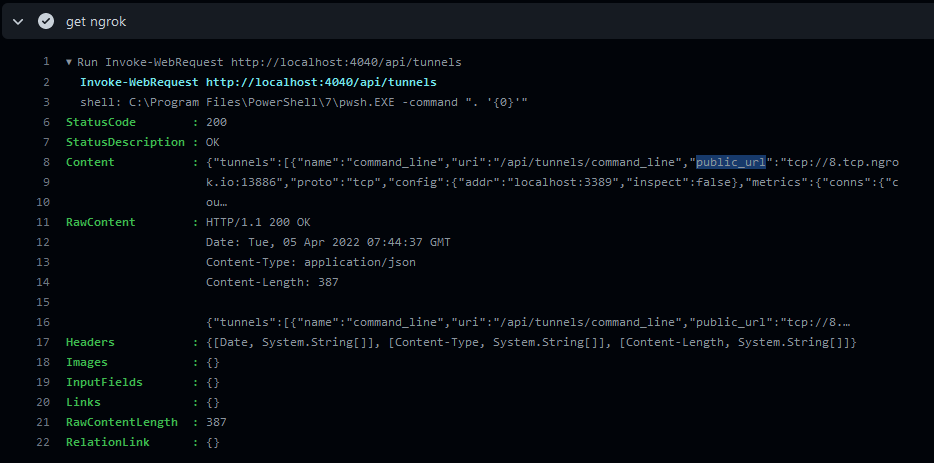This screenshot has width=934, height=463.
Task: Click the shell pwsh.EXE command line
Action: [304, 102]
